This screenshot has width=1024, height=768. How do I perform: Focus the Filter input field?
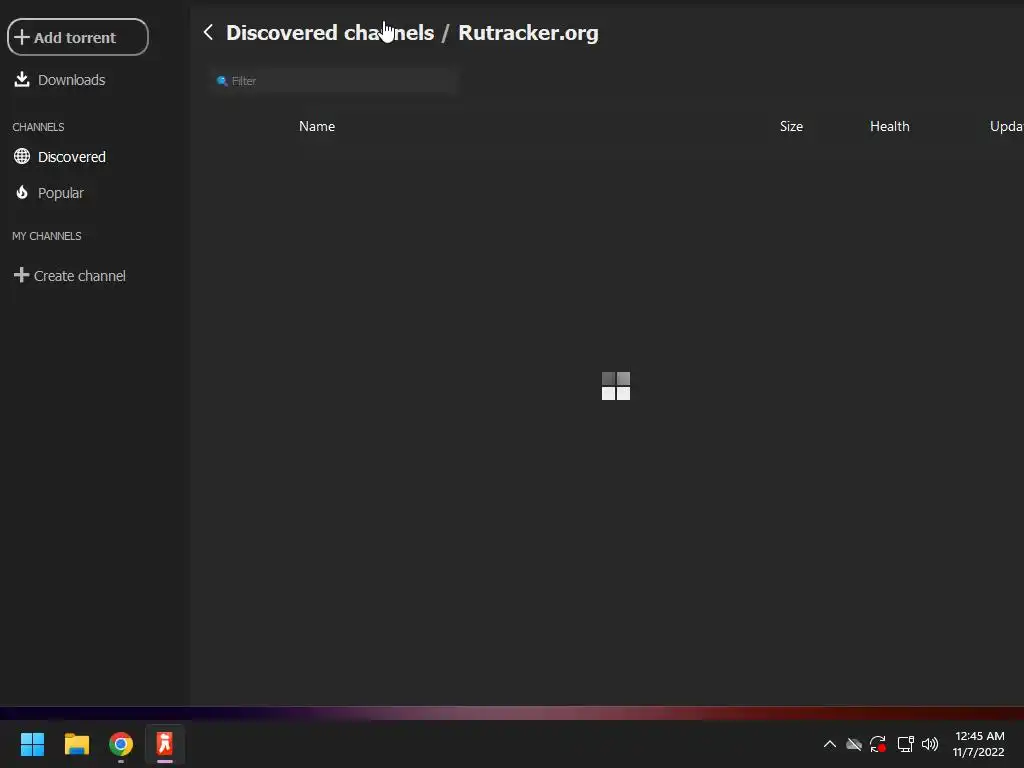[x=333, y=81]
